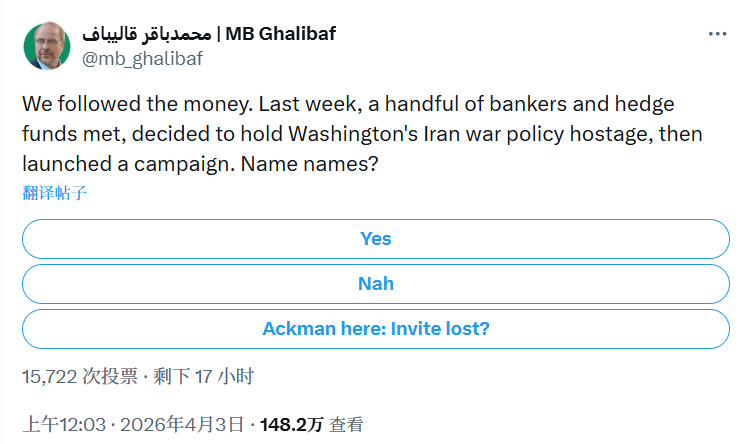Visit the @mb_ghalibaf handle link
Viewport: 745px width, 444px height.
pos(142,58)
